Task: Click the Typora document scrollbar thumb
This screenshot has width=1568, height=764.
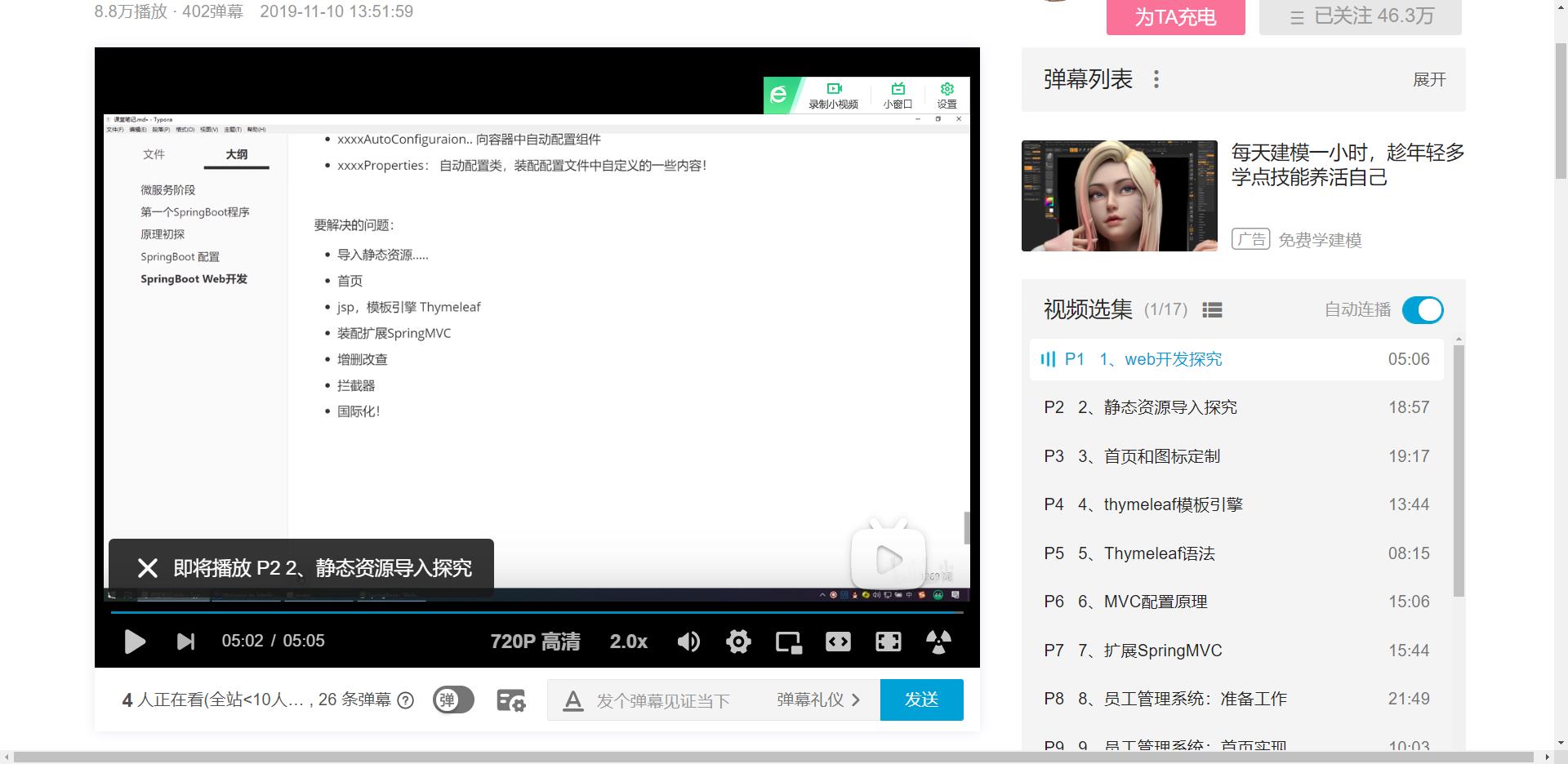Action: [967, 528]
